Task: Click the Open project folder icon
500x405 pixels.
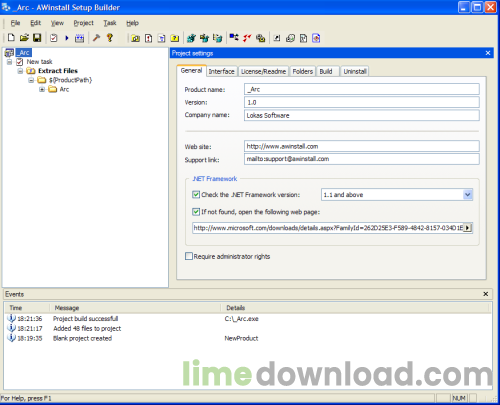Action: [24, 38]
